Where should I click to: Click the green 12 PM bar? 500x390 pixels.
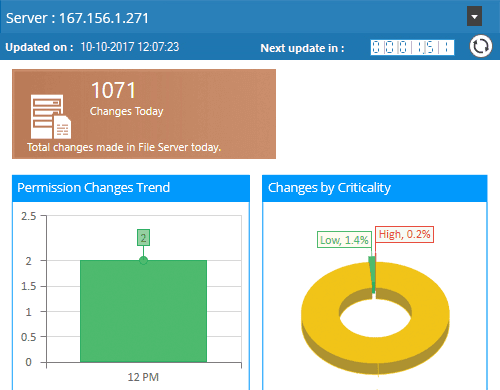(143, 311)
